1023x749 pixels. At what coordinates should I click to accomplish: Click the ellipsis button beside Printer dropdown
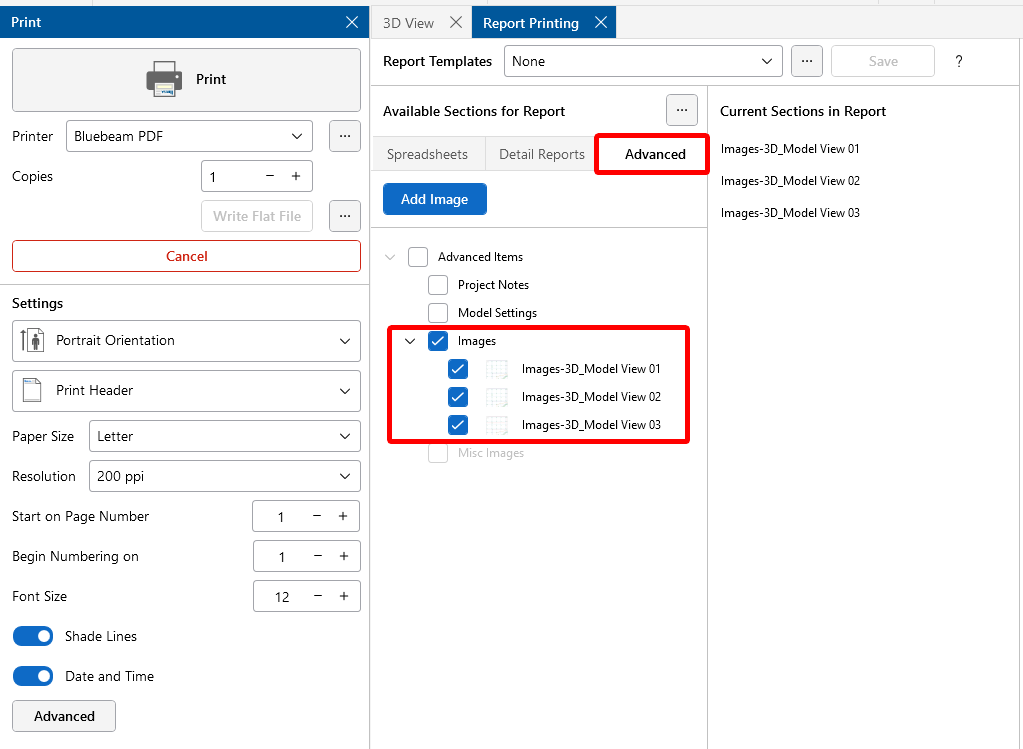coord(344,136)
